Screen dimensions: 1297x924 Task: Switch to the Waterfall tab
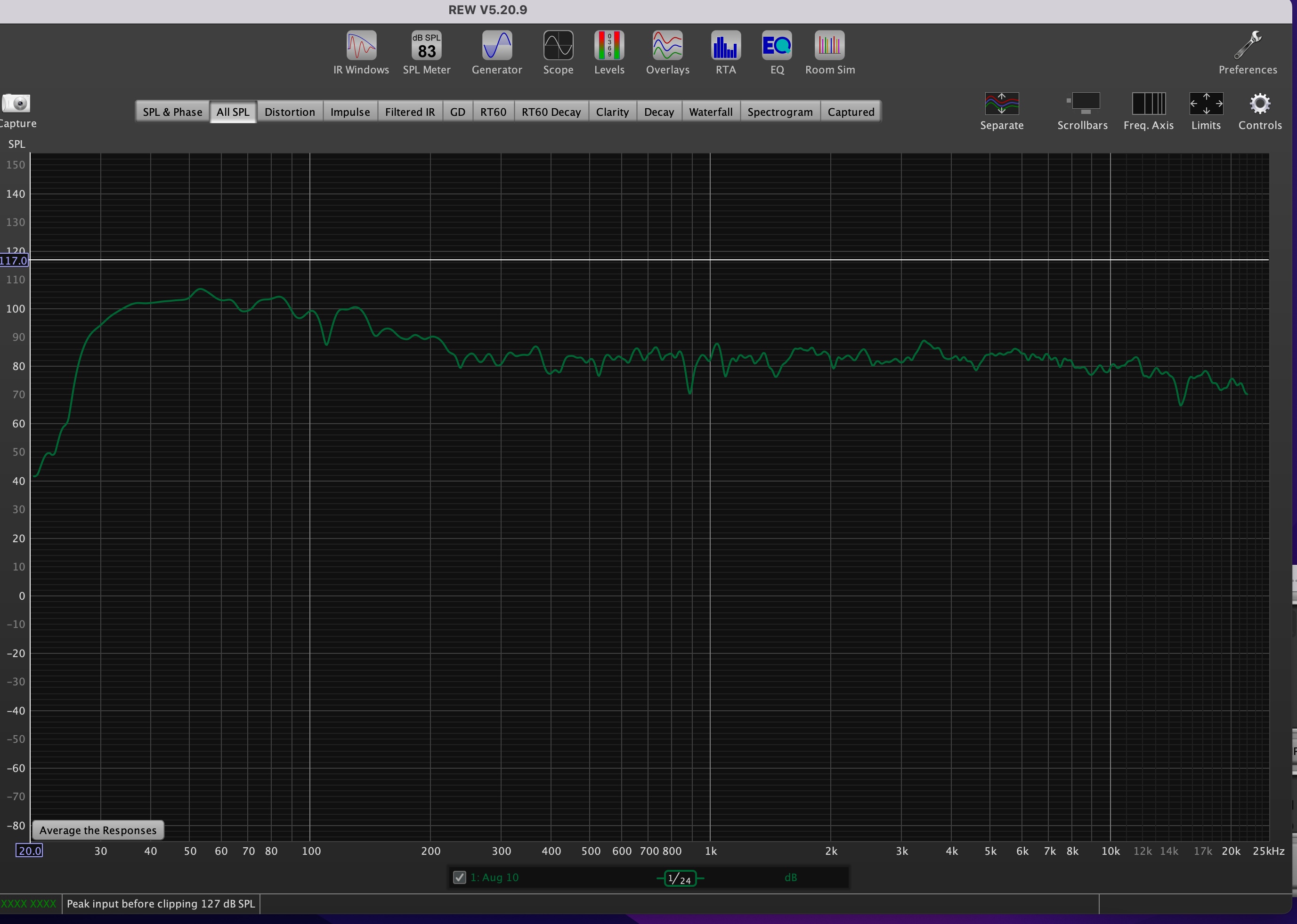point(710,112)
